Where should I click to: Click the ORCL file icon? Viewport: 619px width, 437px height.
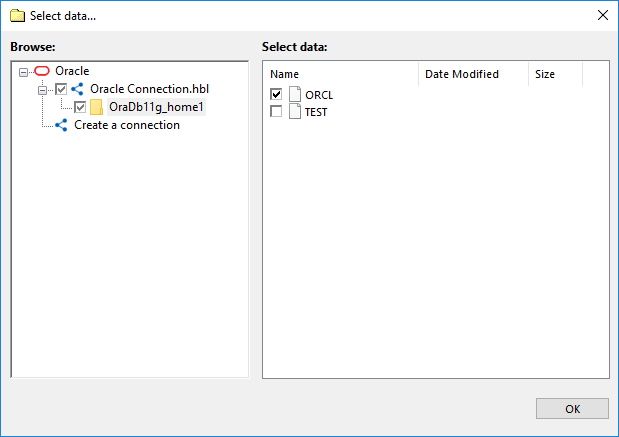[x=295, y=94]
